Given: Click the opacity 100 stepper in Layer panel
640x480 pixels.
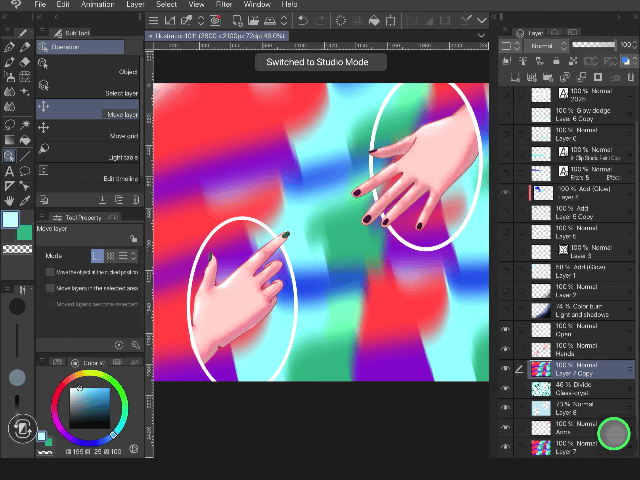Looking at the screenshot, I should pos(635,45).
